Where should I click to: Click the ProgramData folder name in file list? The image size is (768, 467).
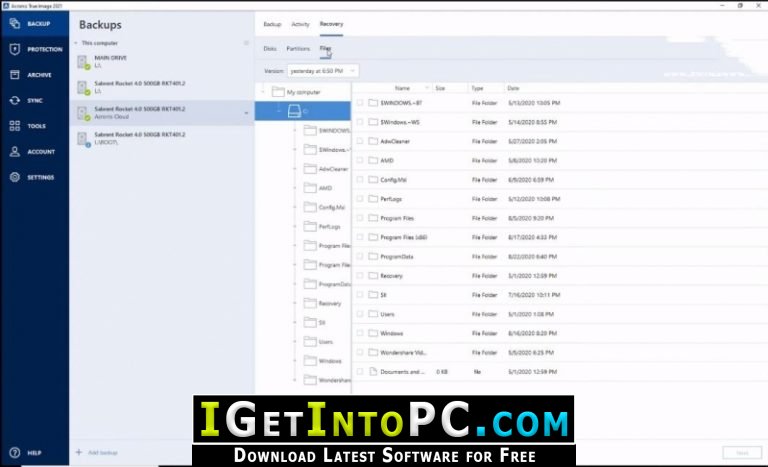pos(397,256)
